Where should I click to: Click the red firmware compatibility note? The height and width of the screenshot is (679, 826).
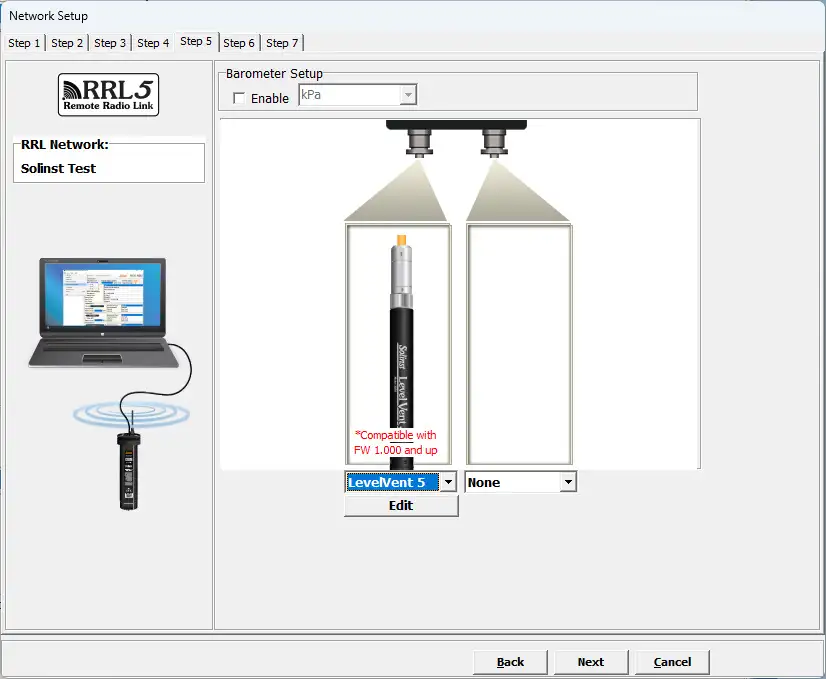tap(396, 443)
